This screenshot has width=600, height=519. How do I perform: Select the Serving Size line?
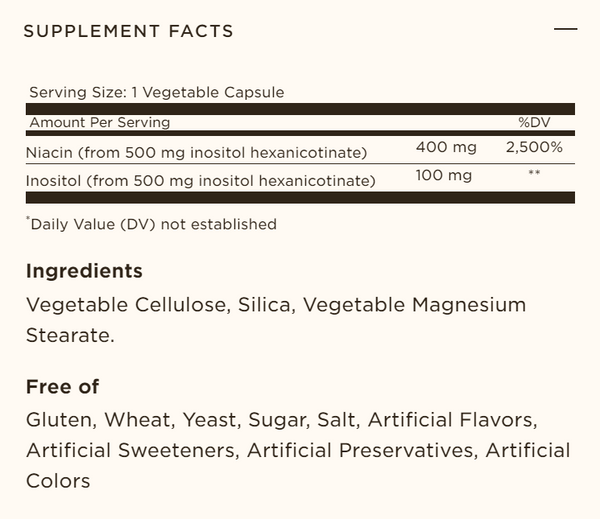tap(157, 92)
